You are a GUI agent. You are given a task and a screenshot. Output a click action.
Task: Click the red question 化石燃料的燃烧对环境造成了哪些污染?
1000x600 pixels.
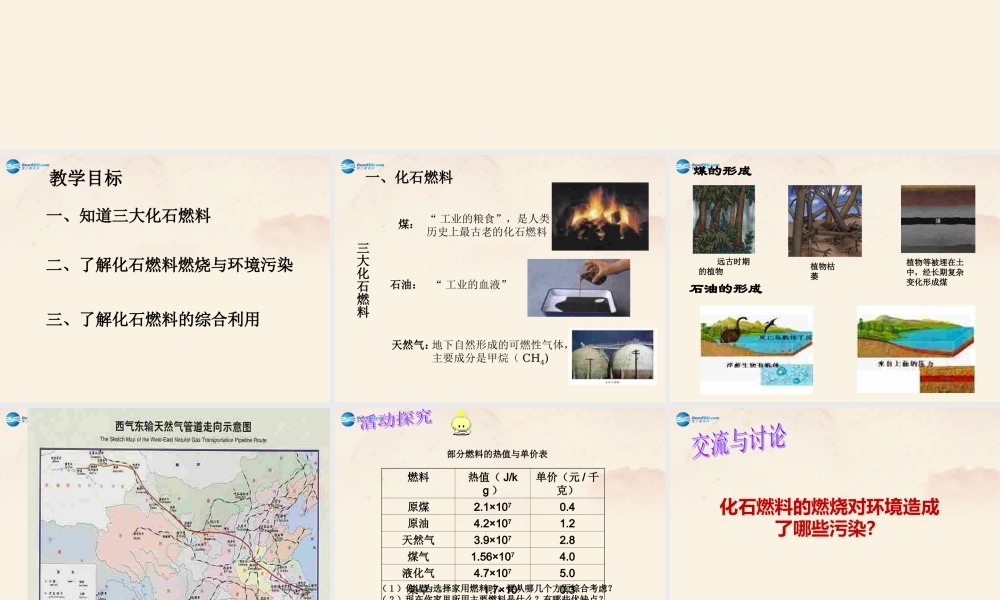[829, 518]
